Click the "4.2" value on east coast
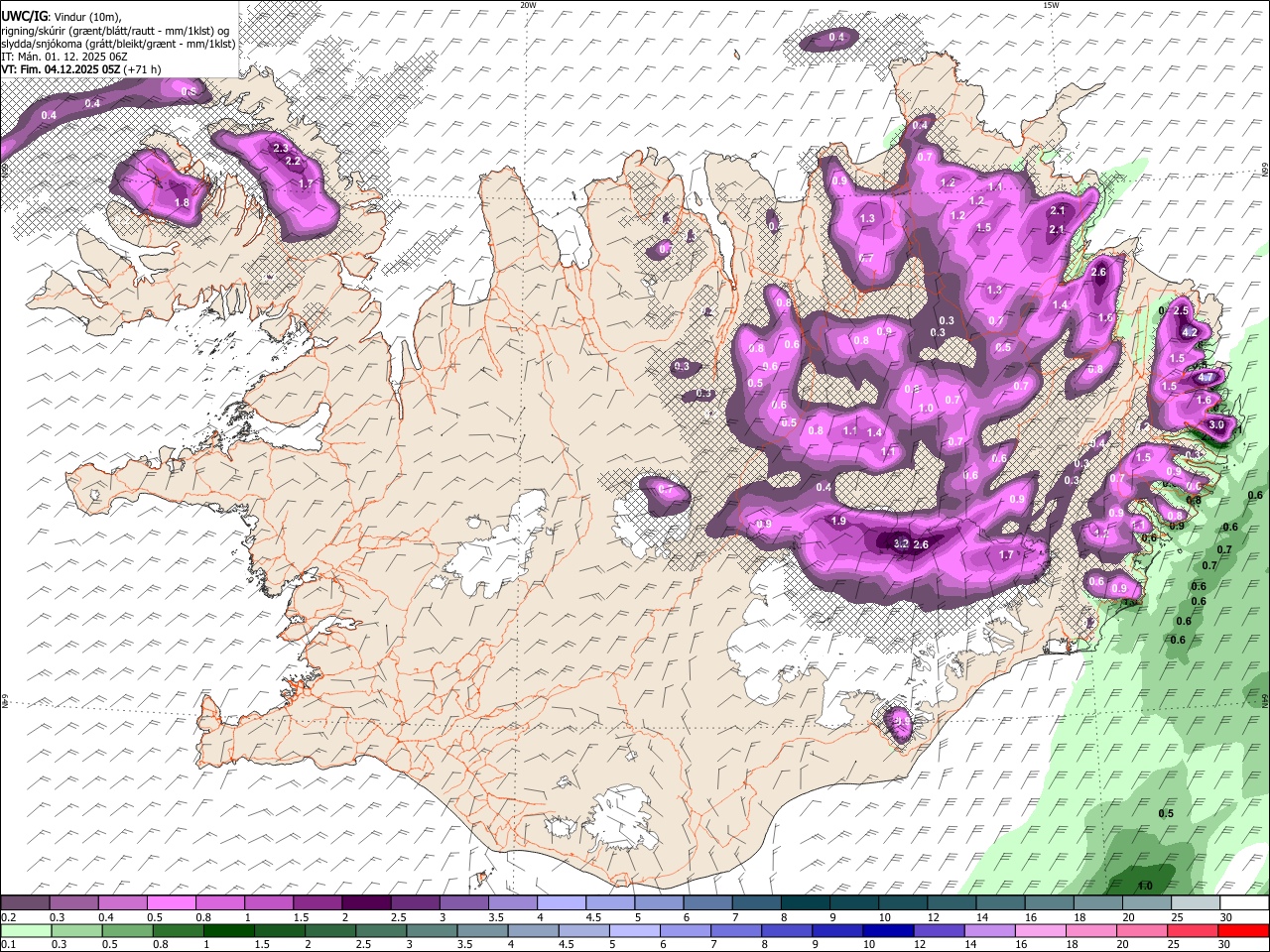Screen dimensions: 1270x952 [1190, 331]
